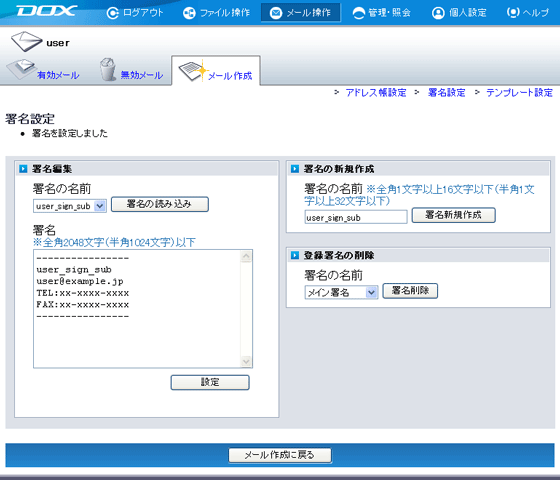
Task: Click the 署名設定 page heading
Action: click(30, 119)
